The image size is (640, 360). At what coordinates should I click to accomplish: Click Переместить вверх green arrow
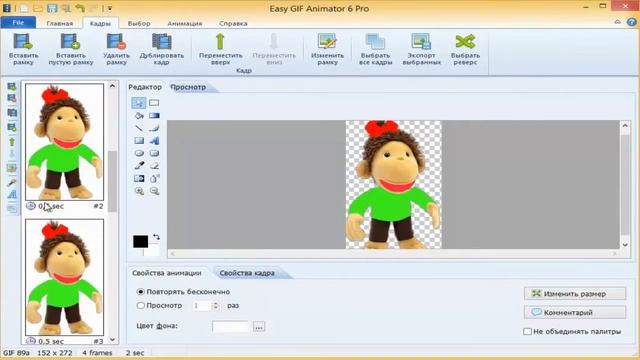pos(220,42)
